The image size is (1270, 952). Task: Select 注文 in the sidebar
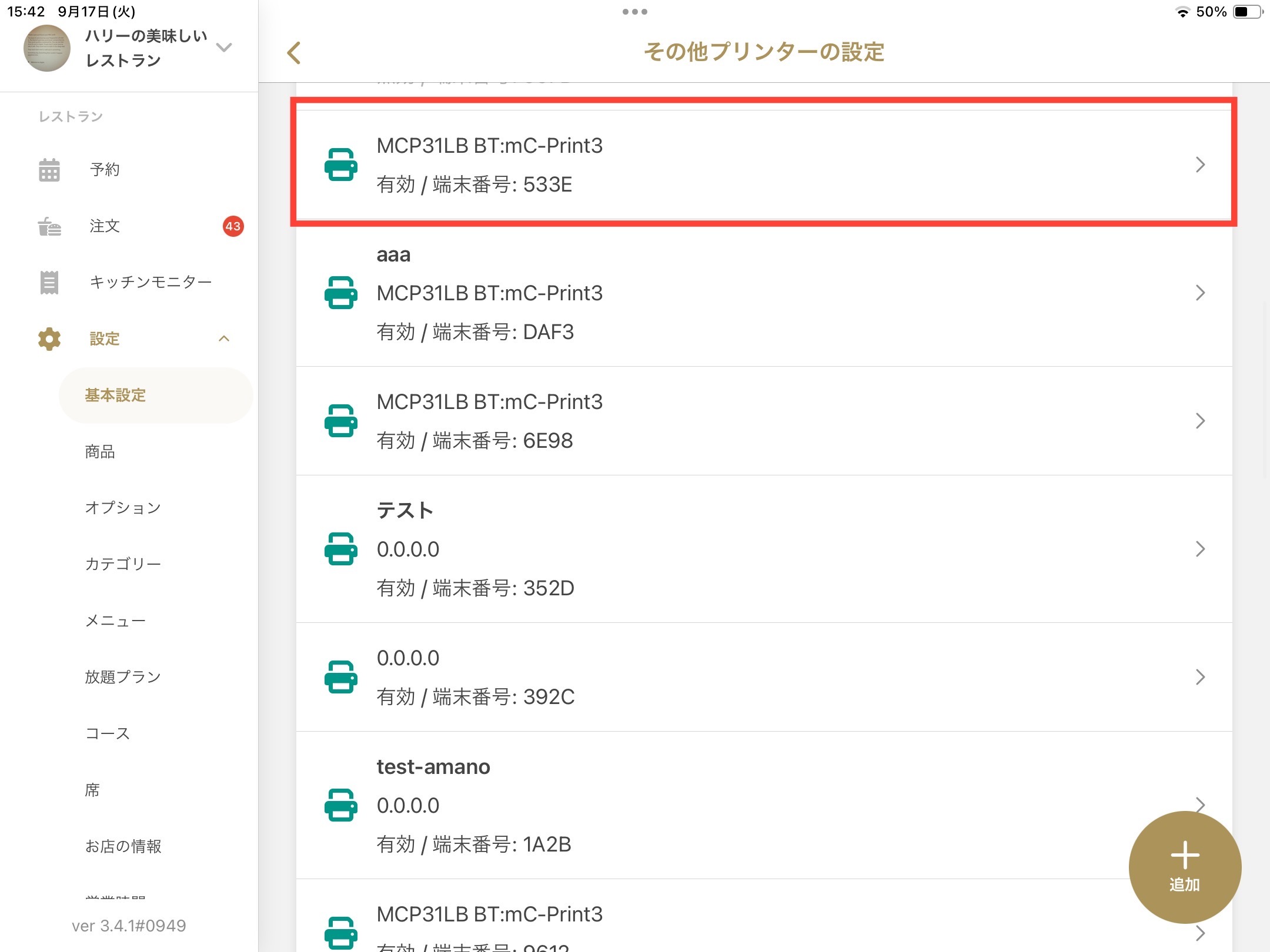coord(105,226)
